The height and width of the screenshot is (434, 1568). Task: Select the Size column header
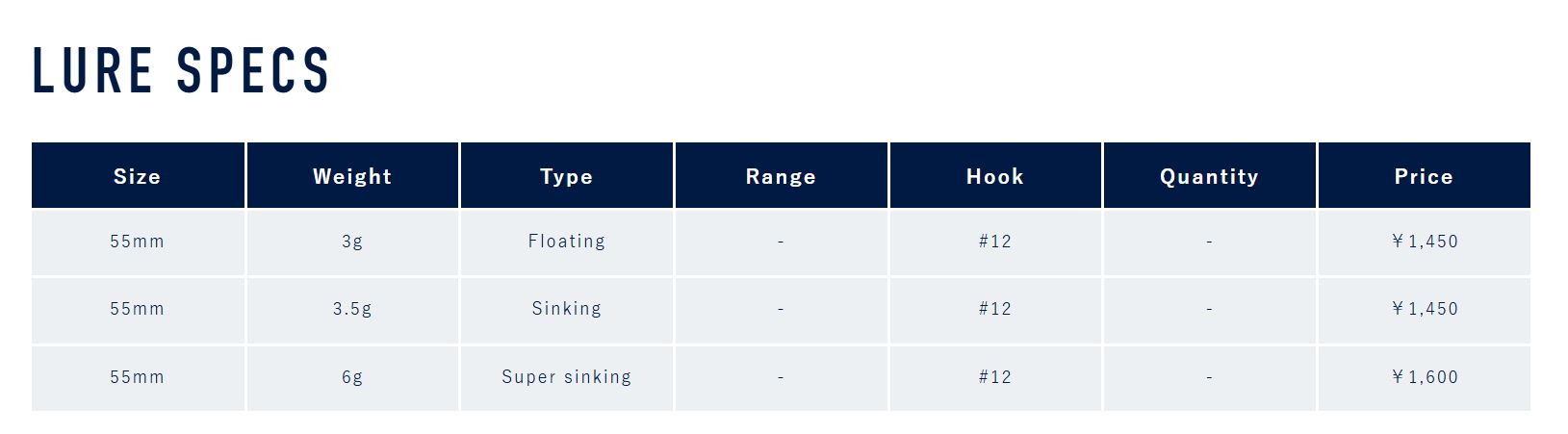138,176
